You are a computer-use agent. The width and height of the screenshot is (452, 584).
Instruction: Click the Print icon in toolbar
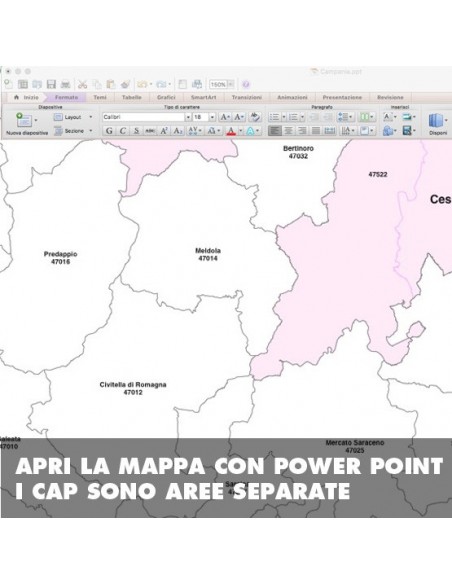click(x=66, y=85)
